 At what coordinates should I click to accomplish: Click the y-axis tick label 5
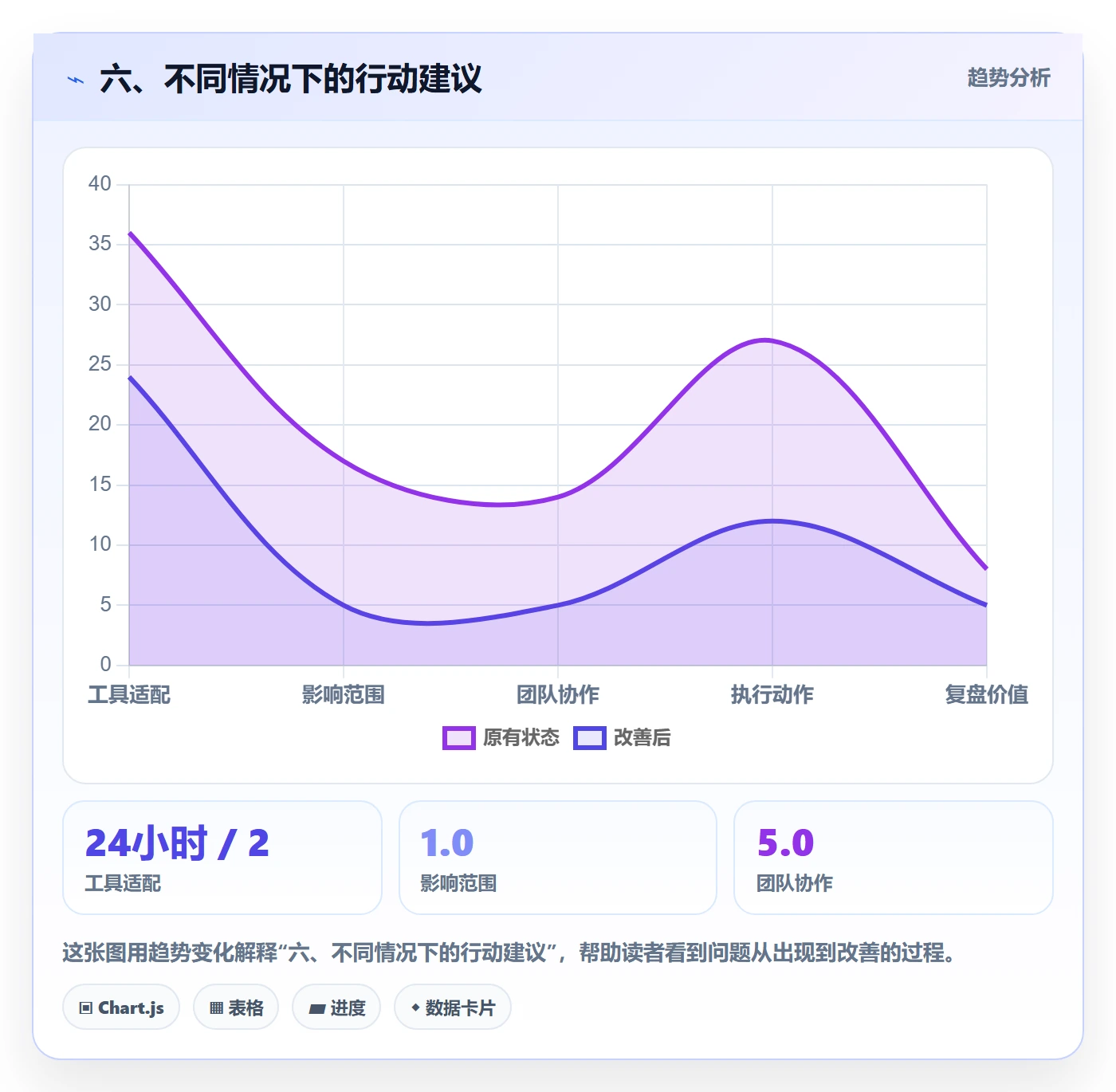pos(106,604)
